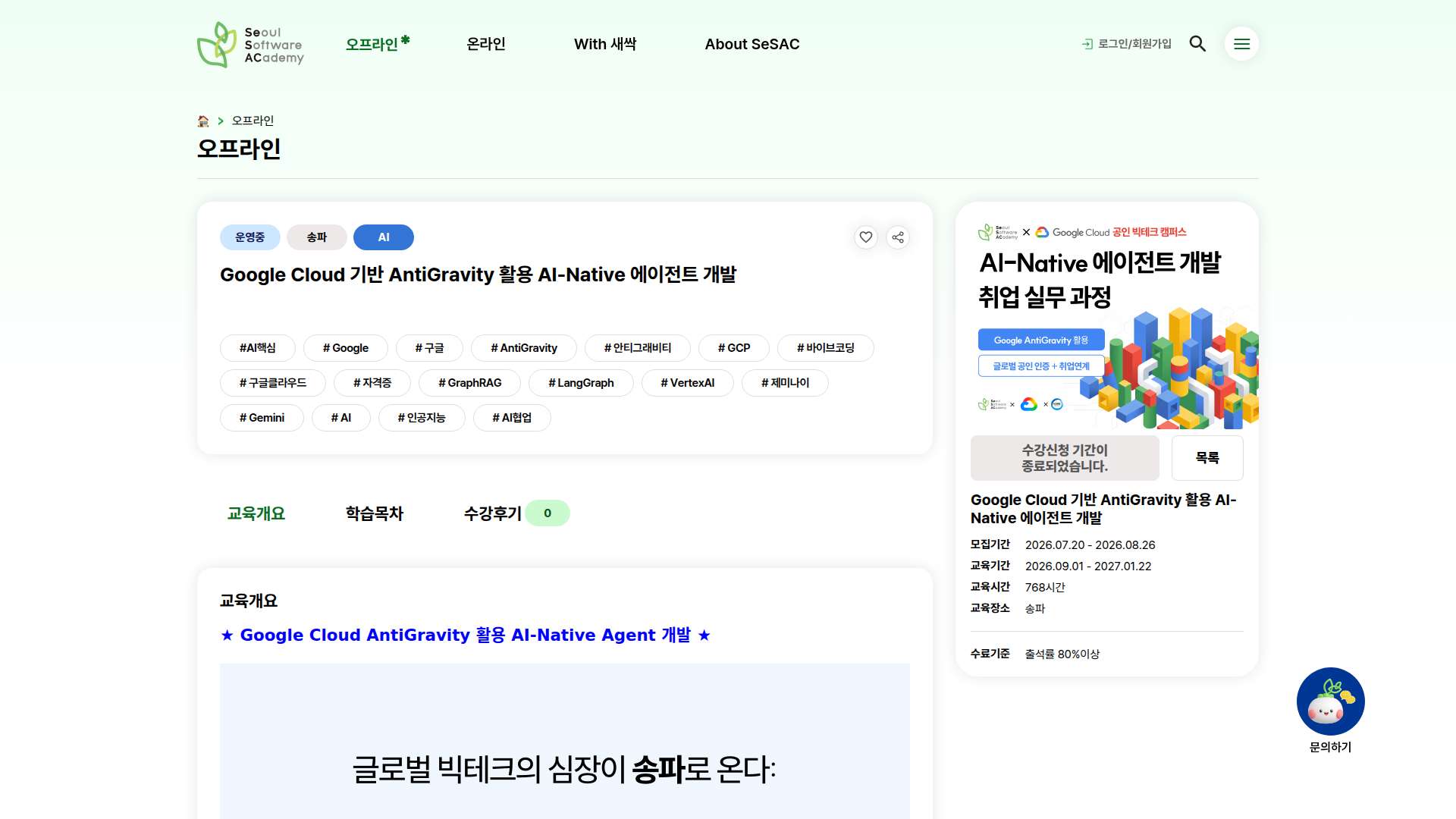
Task: Click the # GraphRAG hashtag
Action: (x=470, y=383)
